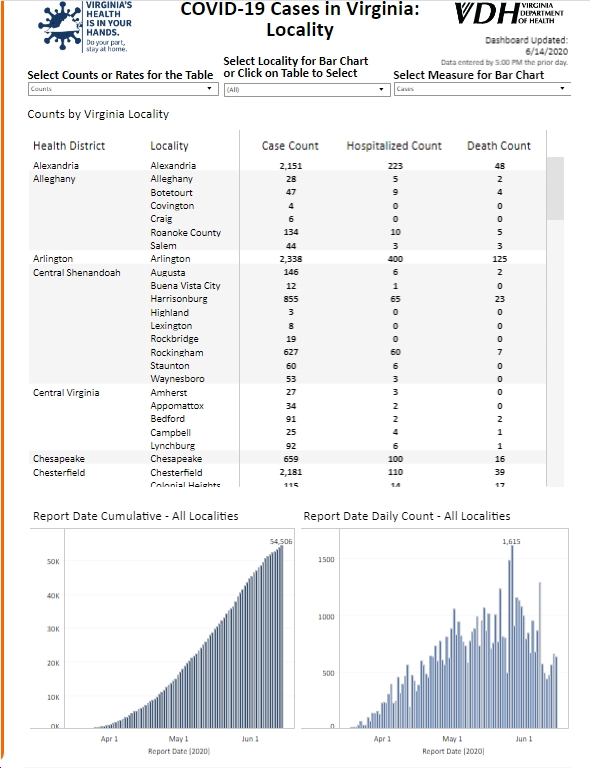The image size is (590, 768).
Task: Click the Hospitalized Count column header
Action: (394, 146)
